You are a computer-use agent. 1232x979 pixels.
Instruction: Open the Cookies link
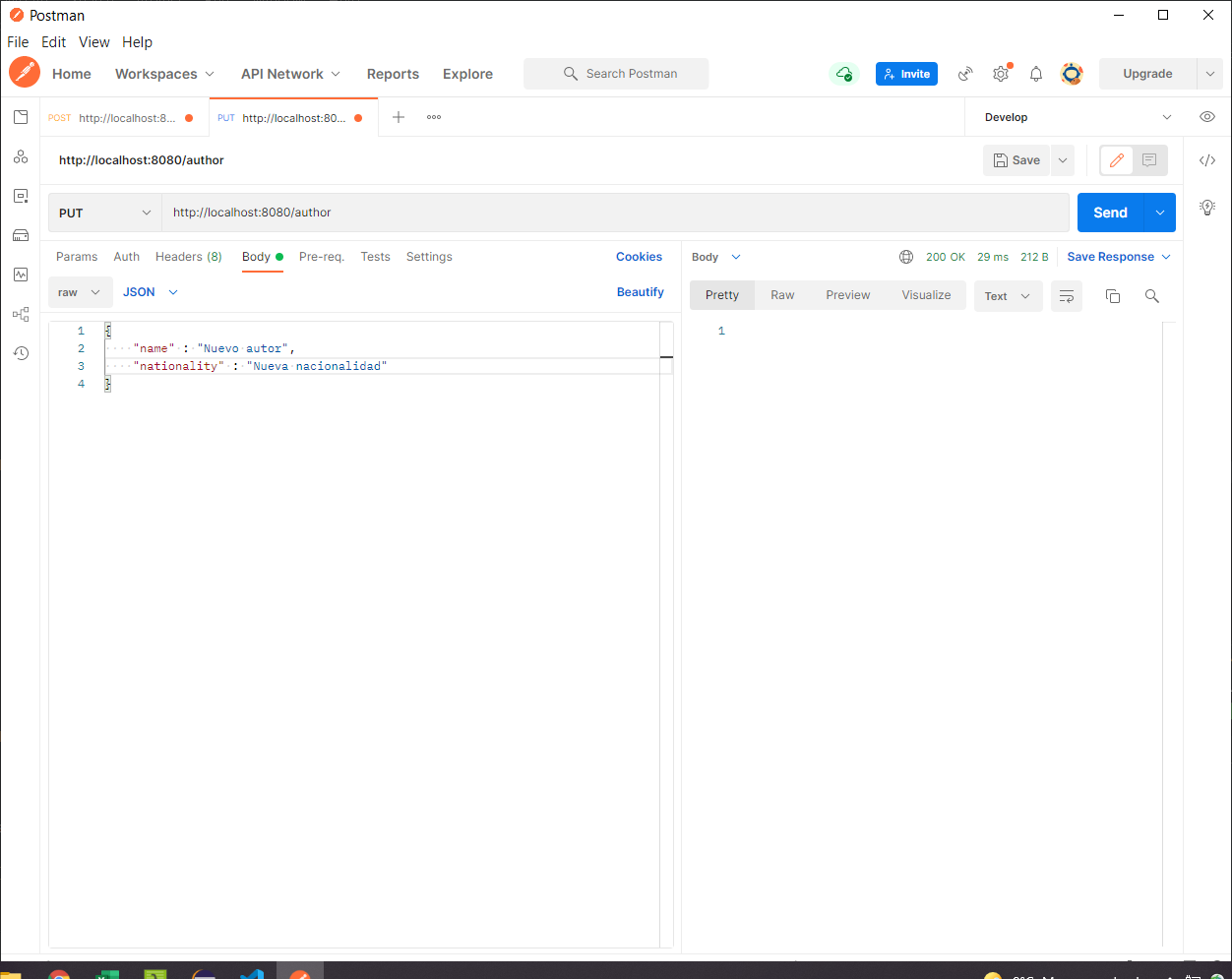click(639, 257)
